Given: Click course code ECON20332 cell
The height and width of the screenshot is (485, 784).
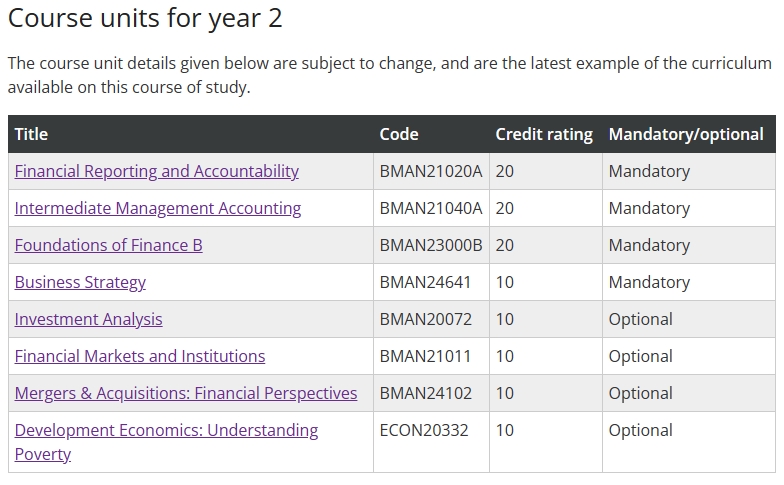Looking at the screenshot, I should (x=431, y=442).
